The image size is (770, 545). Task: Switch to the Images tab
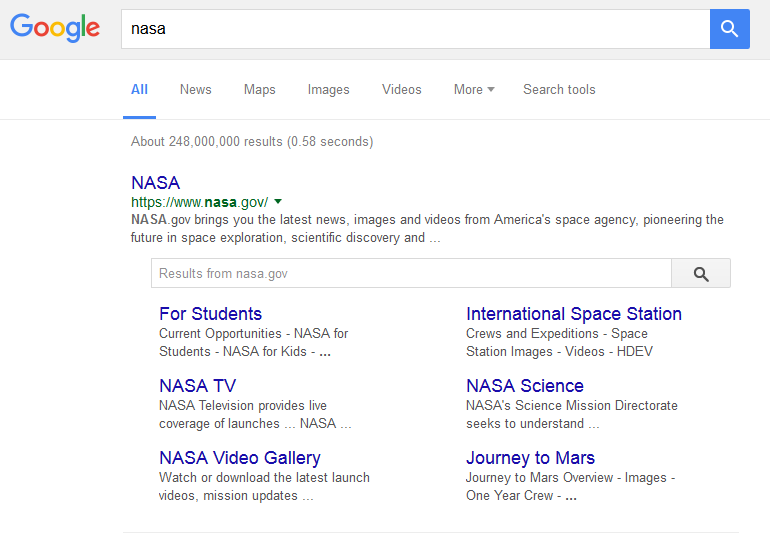pos(328,89)
